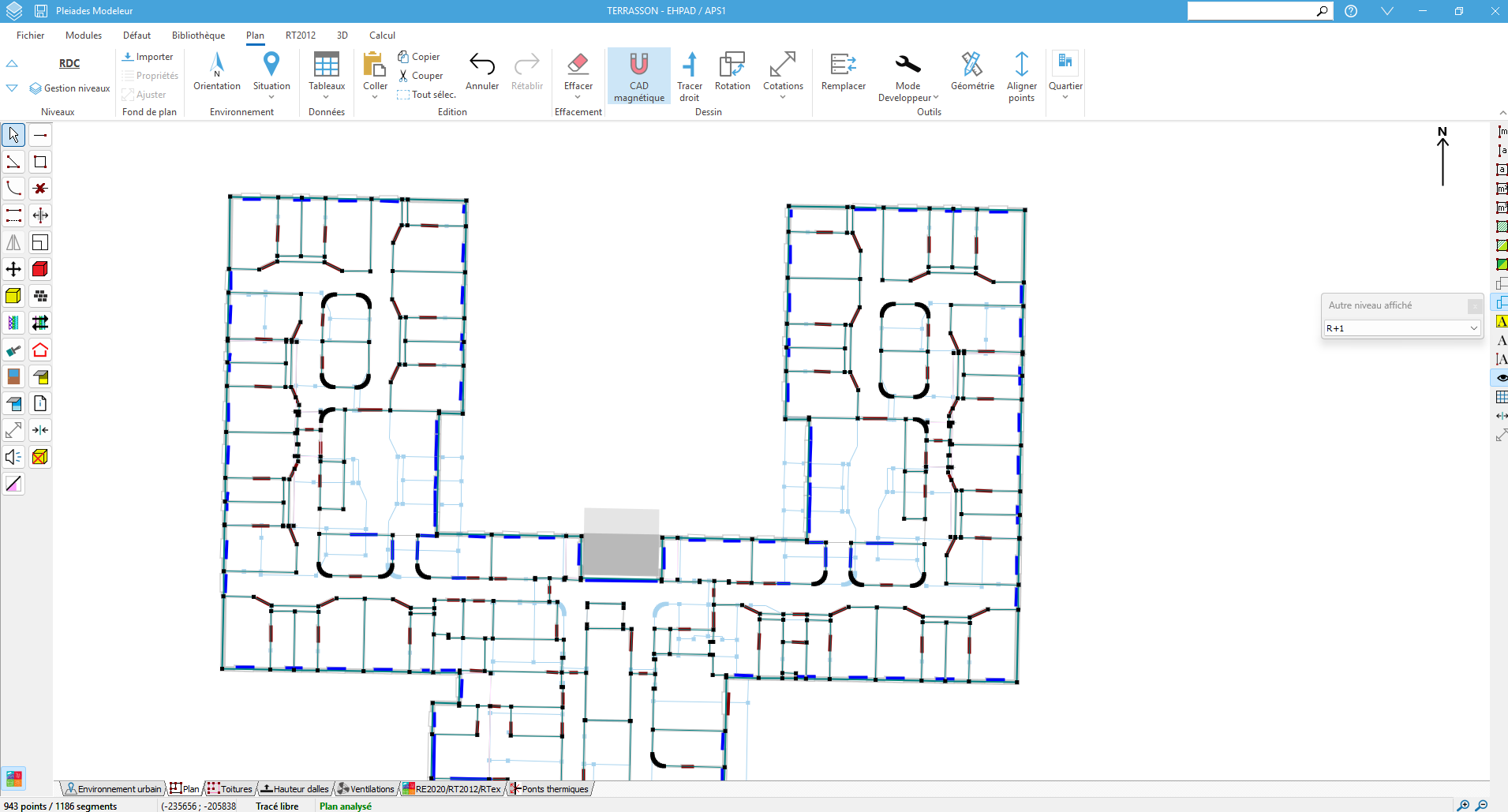Screen dimensions: 1508x812
Task: Open the R+1 level dropdown
Action: (x=1401, y=328)
